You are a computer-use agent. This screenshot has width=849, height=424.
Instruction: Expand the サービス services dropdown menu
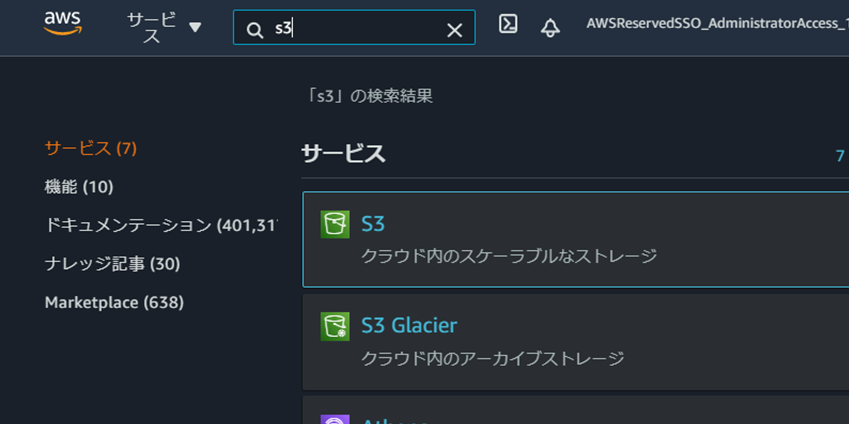(164, 27)
